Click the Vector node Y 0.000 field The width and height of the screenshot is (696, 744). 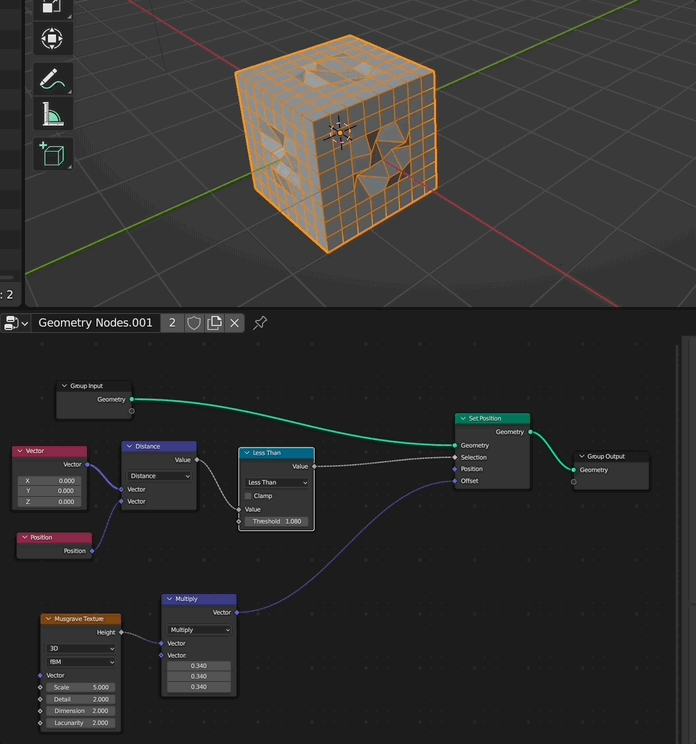50,491
